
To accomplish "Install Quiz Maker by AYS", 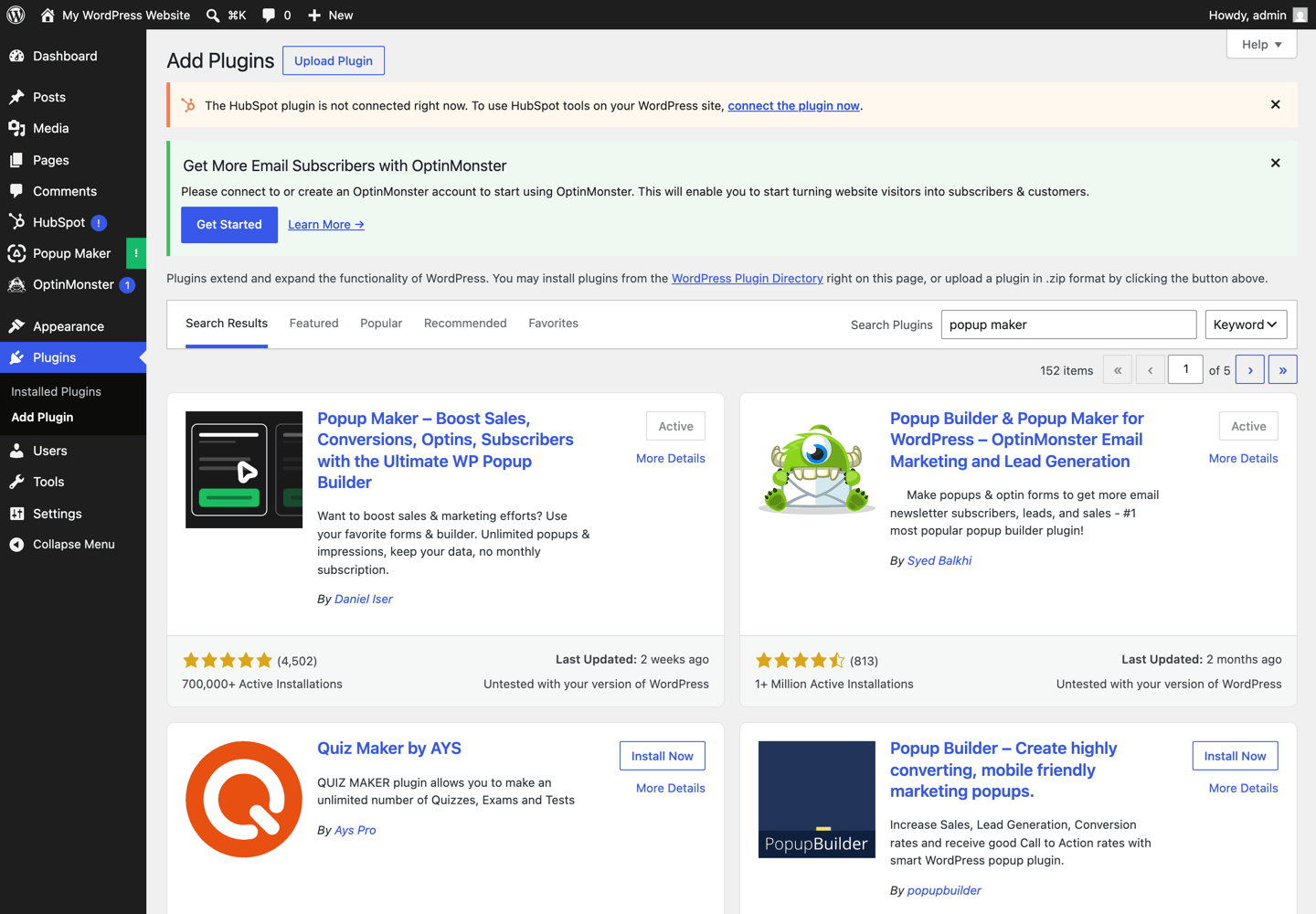I will [x=663, y=756].
